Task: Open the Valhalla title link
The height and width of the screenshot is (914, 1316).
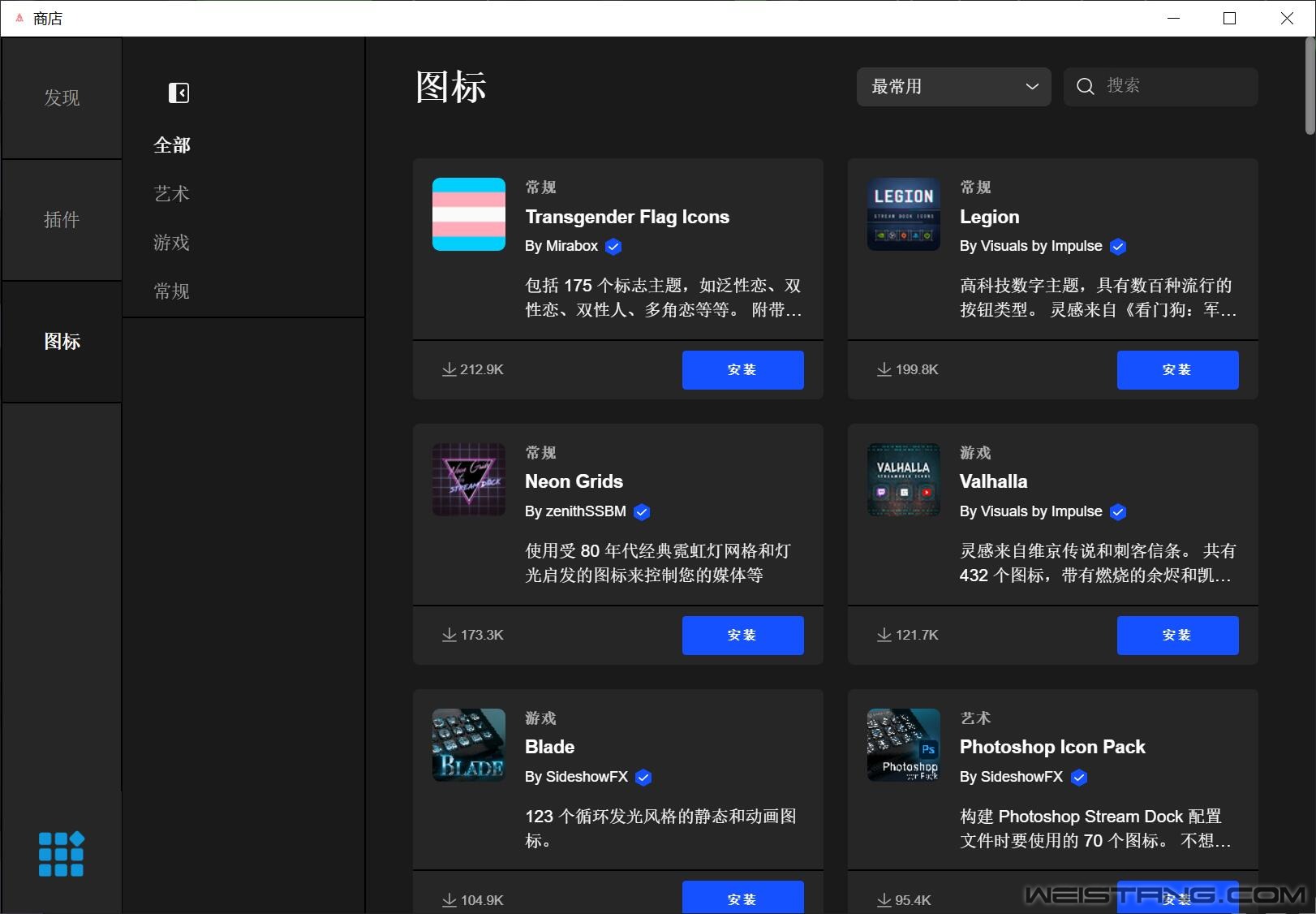Action: click(994, 481)
